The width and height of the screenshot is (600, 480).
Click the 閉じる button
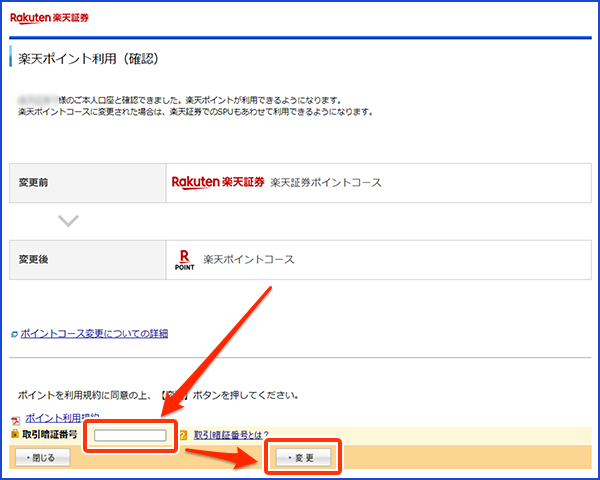(42, 457)
